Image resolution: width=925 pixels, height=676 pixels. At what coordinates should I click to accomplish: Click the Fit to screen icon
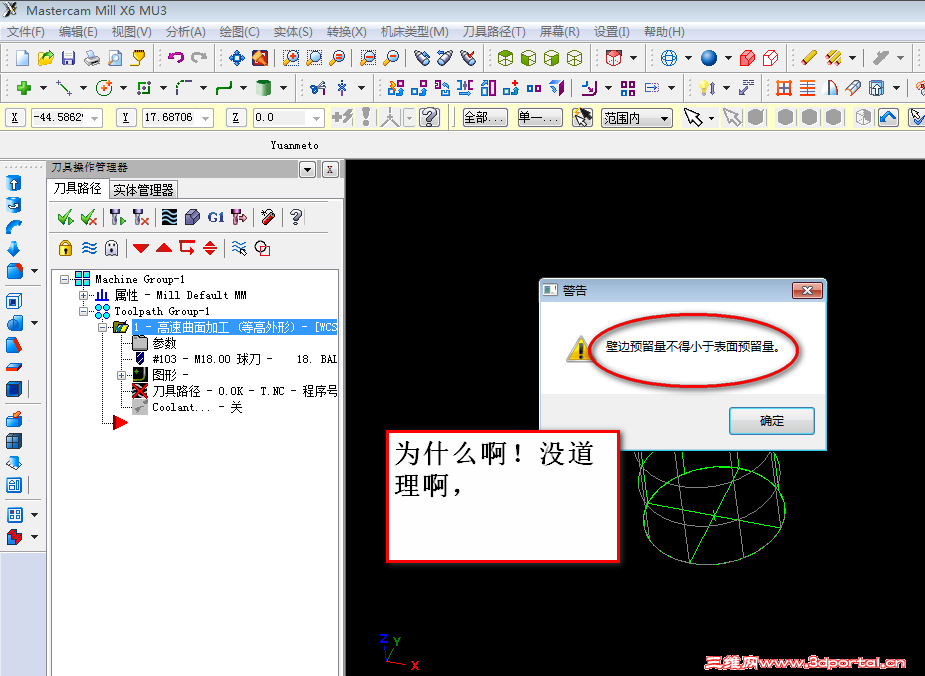[237, 58]
